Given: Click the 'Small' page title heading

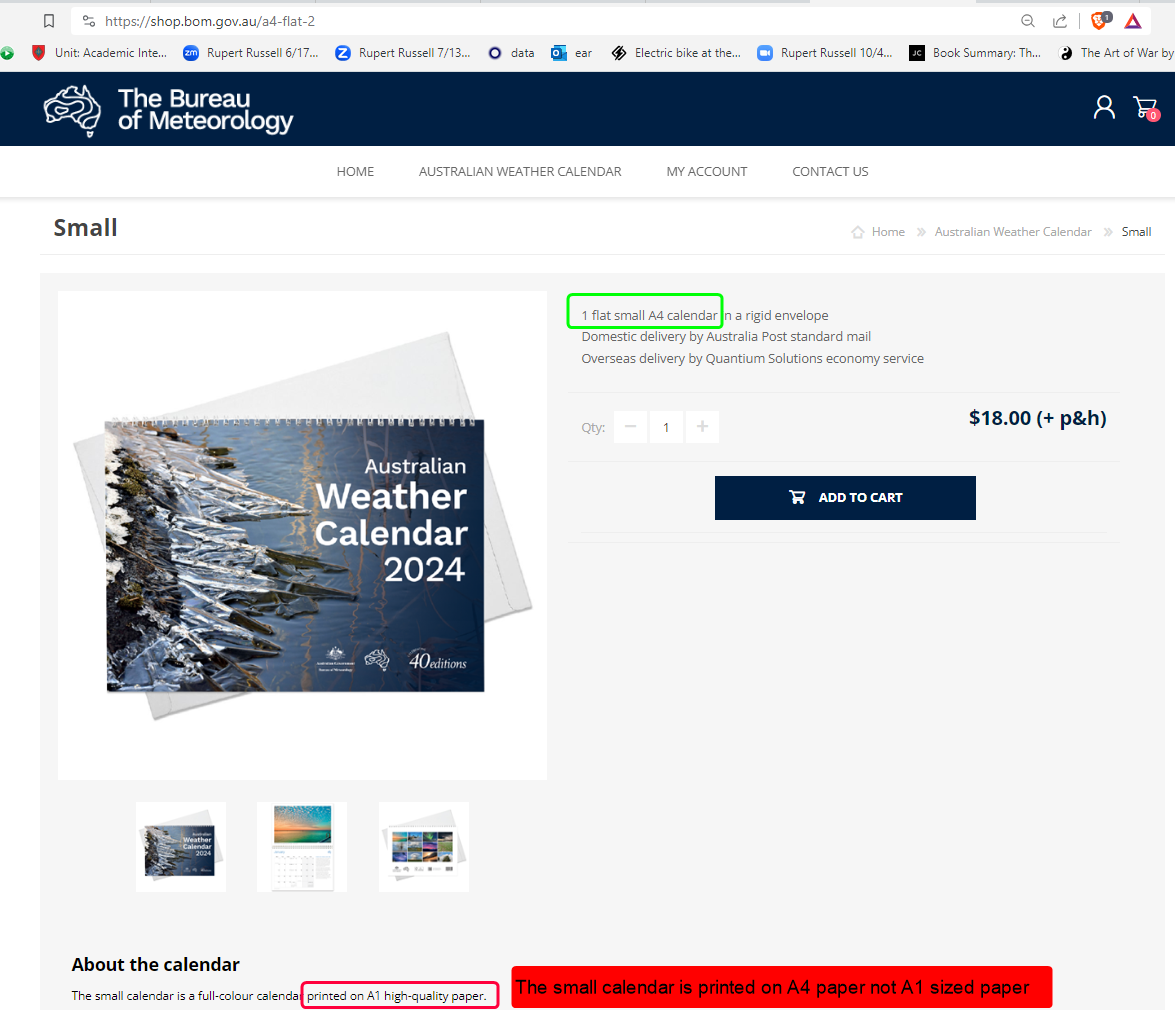Looking at the screenshot, I should [x=85, y=228].
